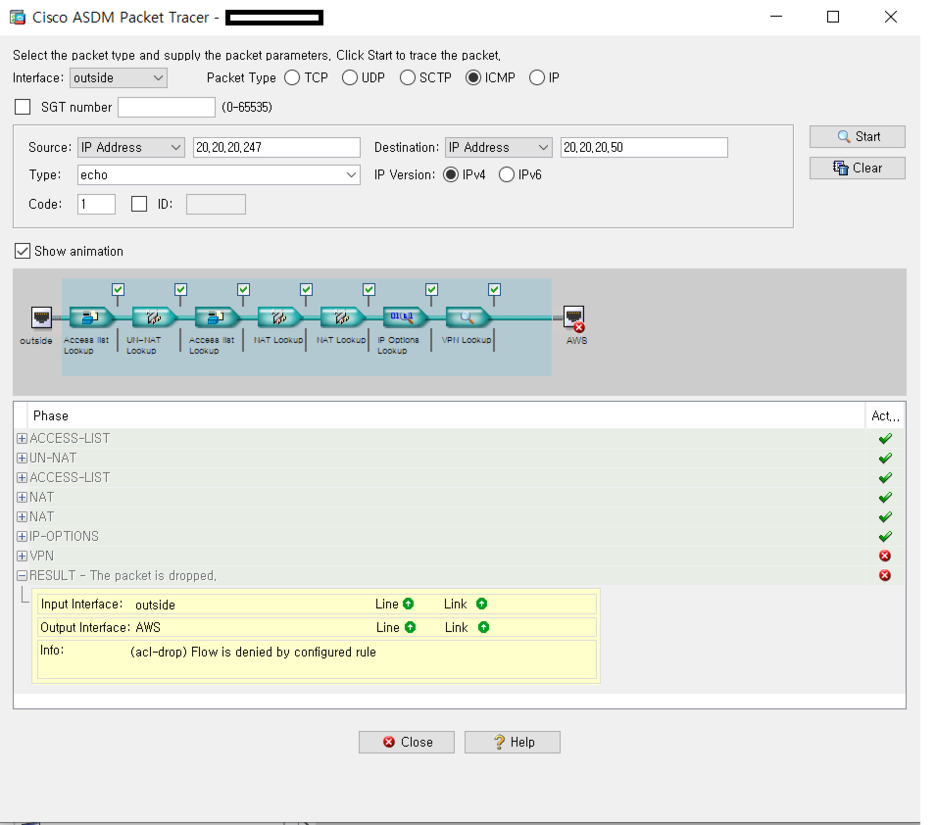The width and height of the screenshot is (936, 825).
Task: Expand the first ACCESS-LIST phase row
Action: (22, 439)
